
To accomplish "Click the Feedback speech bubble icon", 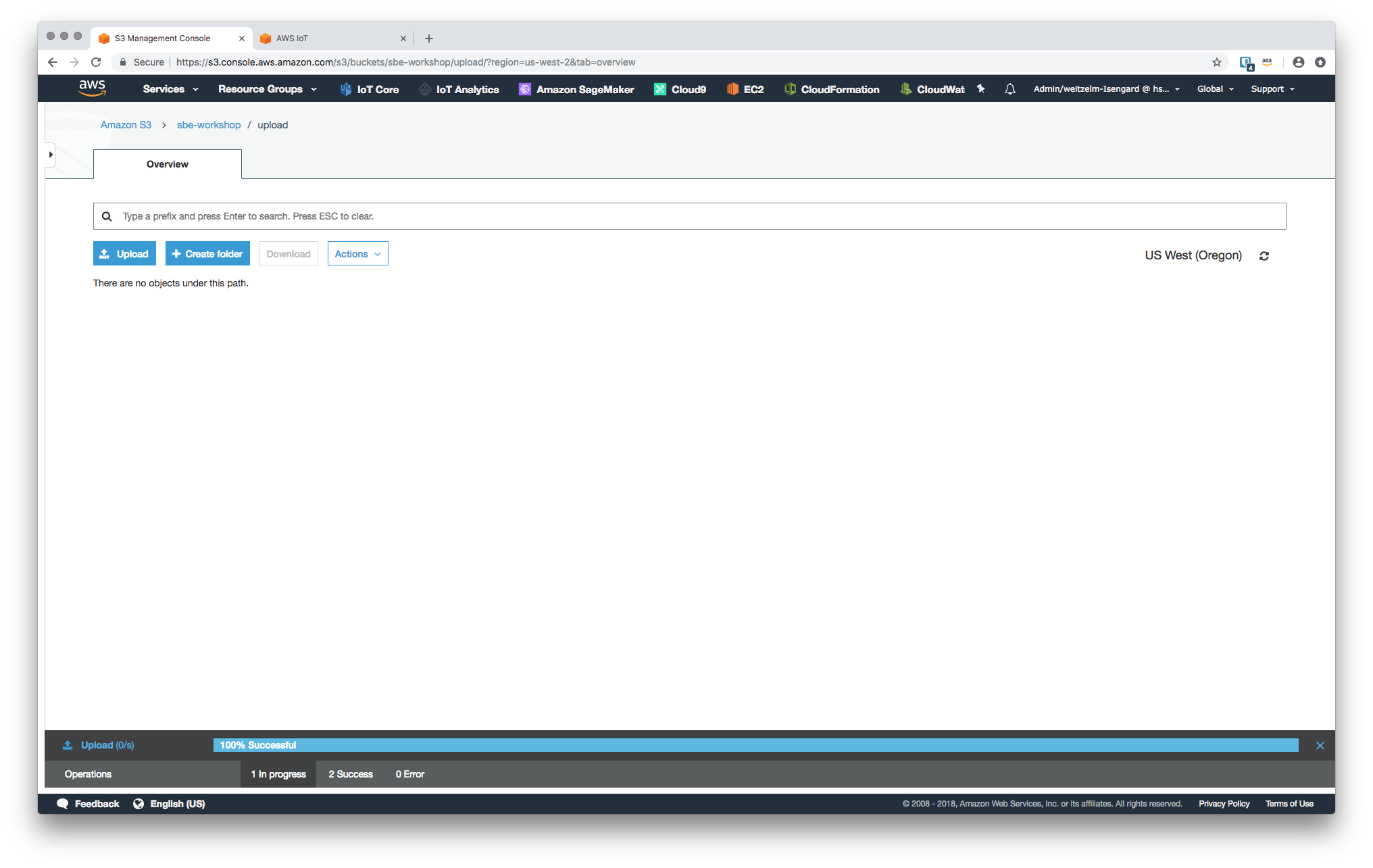I will click(x=63, y=804).
